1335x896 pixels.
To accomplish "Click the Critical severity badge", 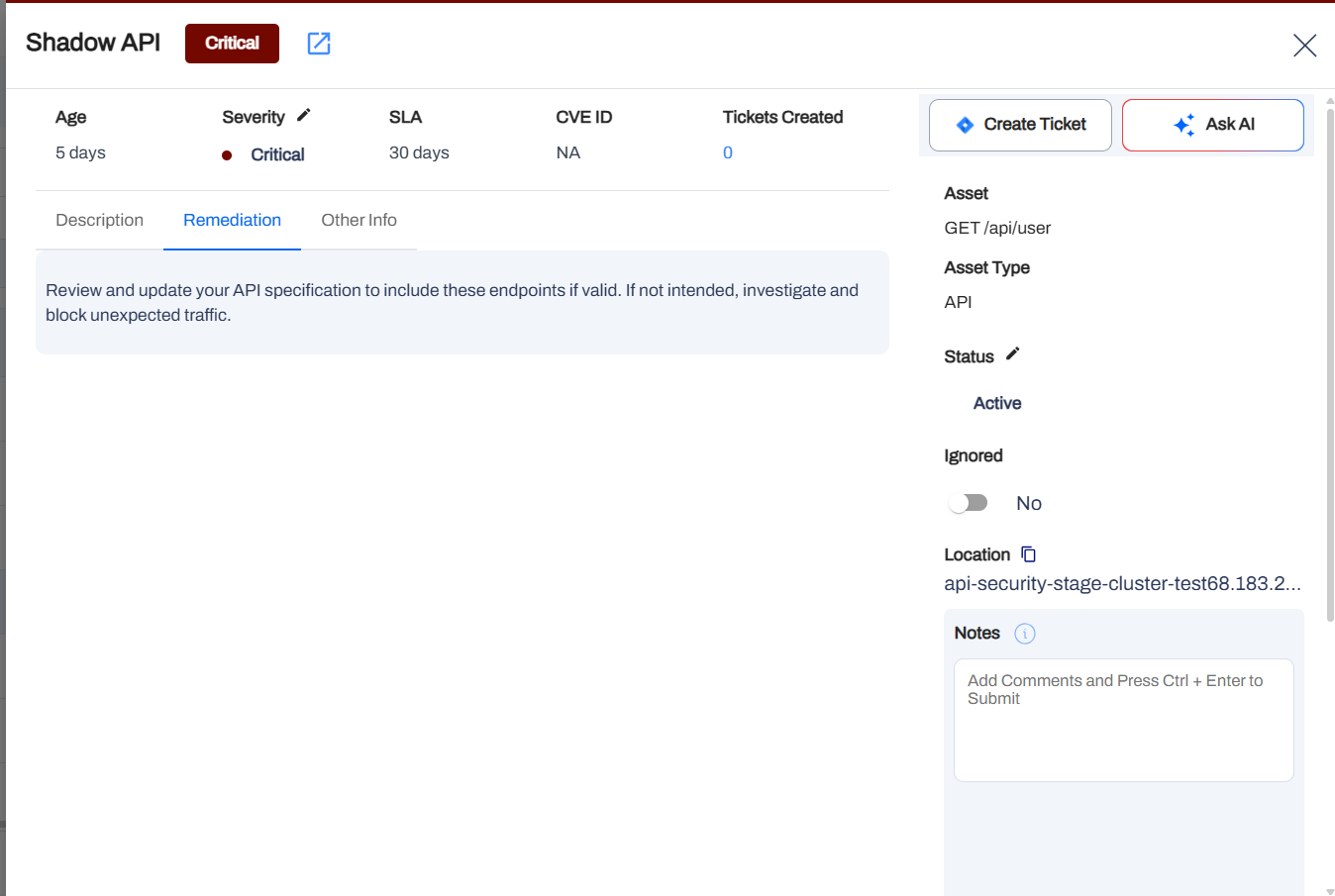I will point(232,44).
